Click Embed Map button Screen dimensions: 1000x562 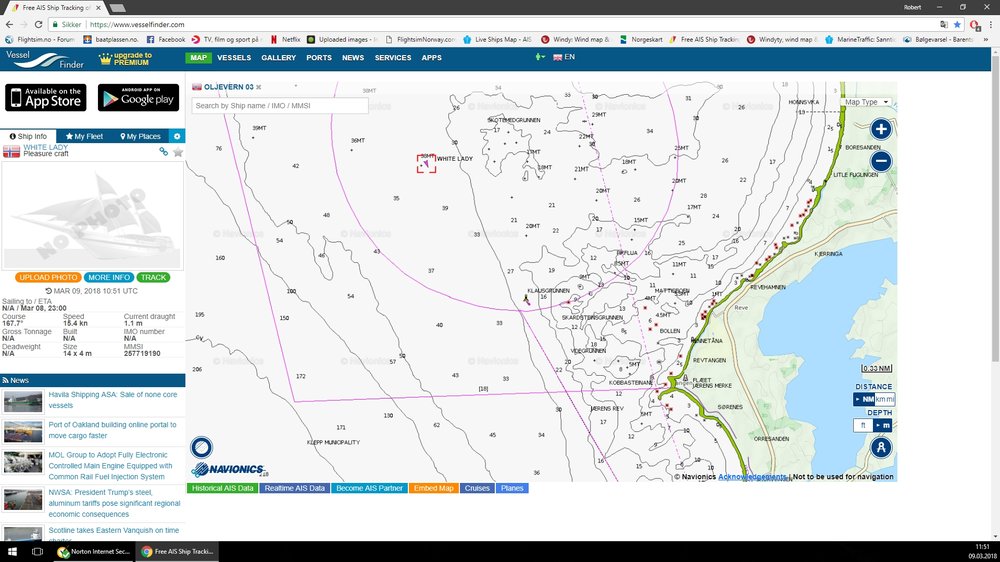coord(434,488)
